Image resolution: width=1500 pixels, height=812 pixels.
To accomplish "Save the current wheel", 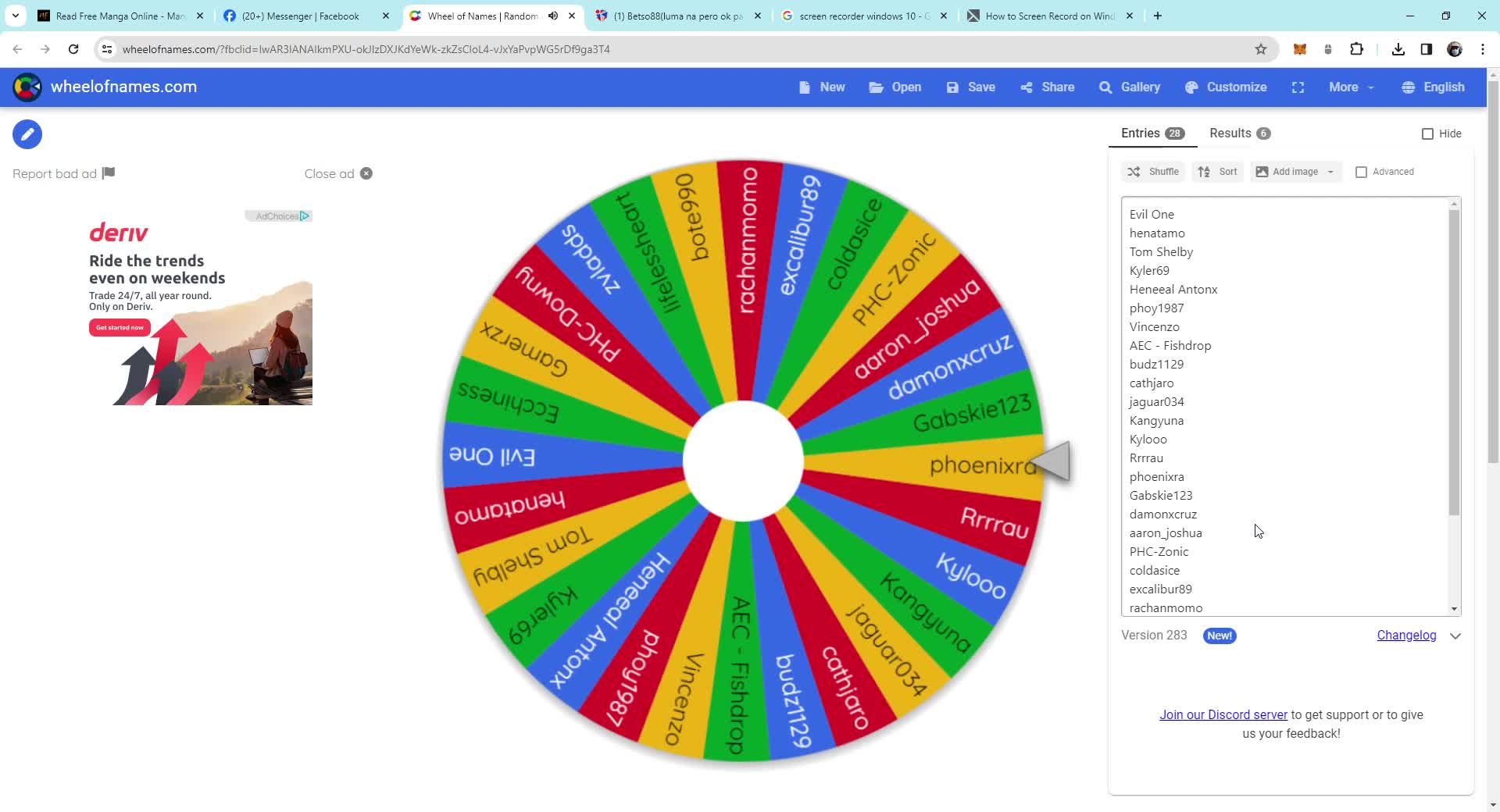I will tap(971, 87).
